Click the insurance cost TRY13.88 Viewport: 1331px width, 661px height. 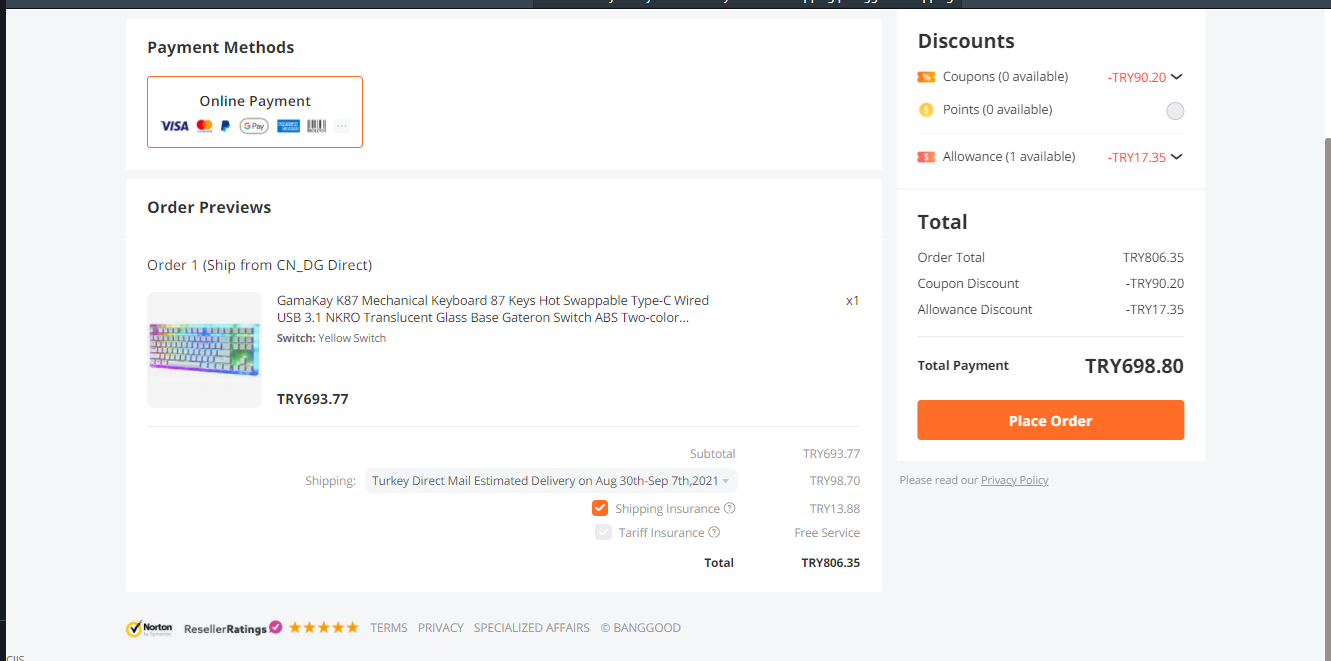(835, 509)
